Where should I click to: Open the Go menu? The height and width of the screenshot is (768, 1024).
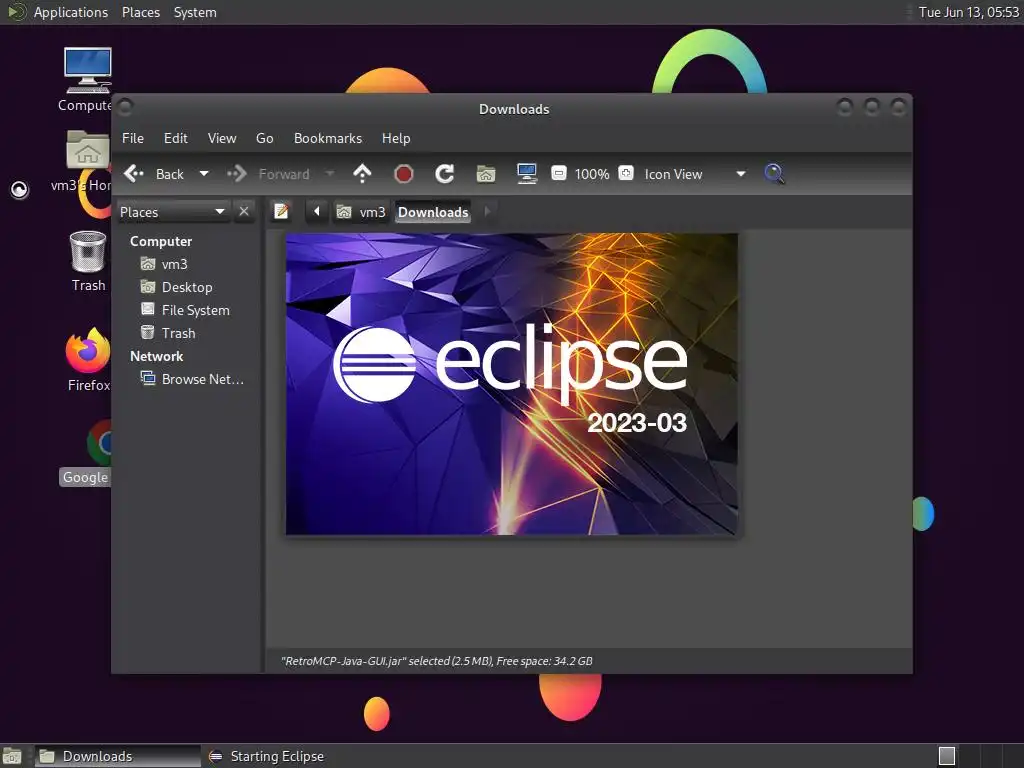[x=264, y=138]
